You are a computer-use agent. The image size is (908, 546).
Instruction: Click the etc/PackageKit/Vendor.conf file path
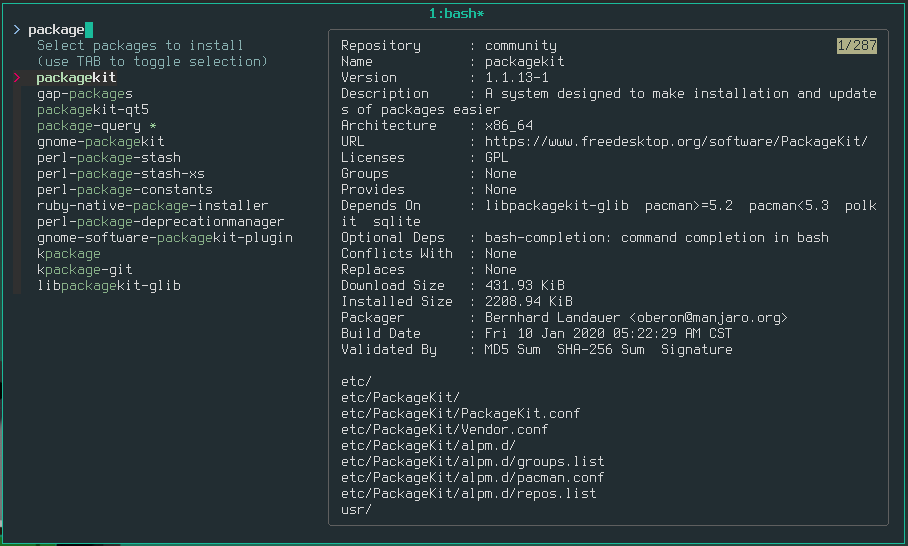tap(444, 430)
